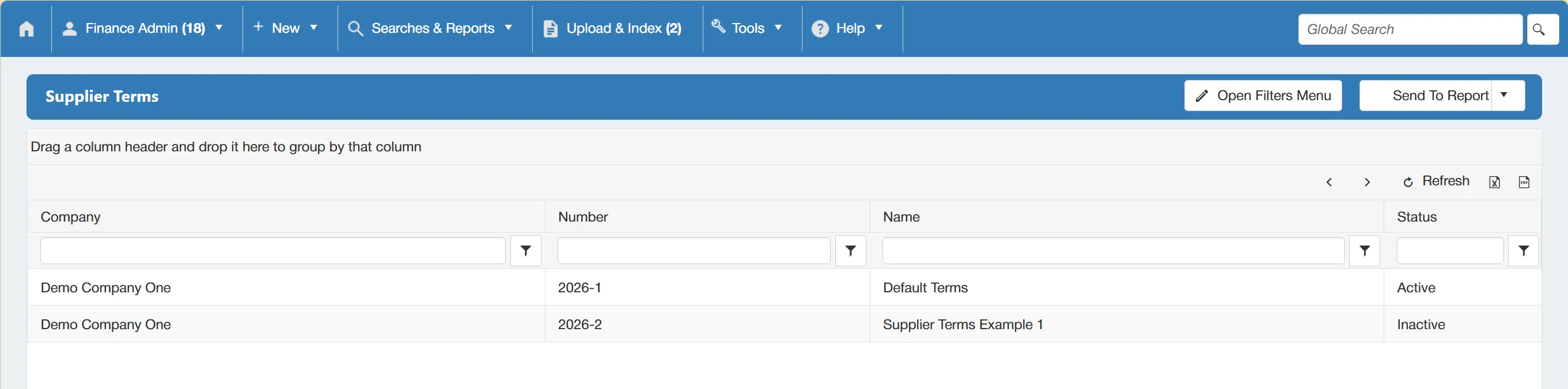
Task: Expand the Finance Admin dropdown arrow
Action: tap(219, 28)
